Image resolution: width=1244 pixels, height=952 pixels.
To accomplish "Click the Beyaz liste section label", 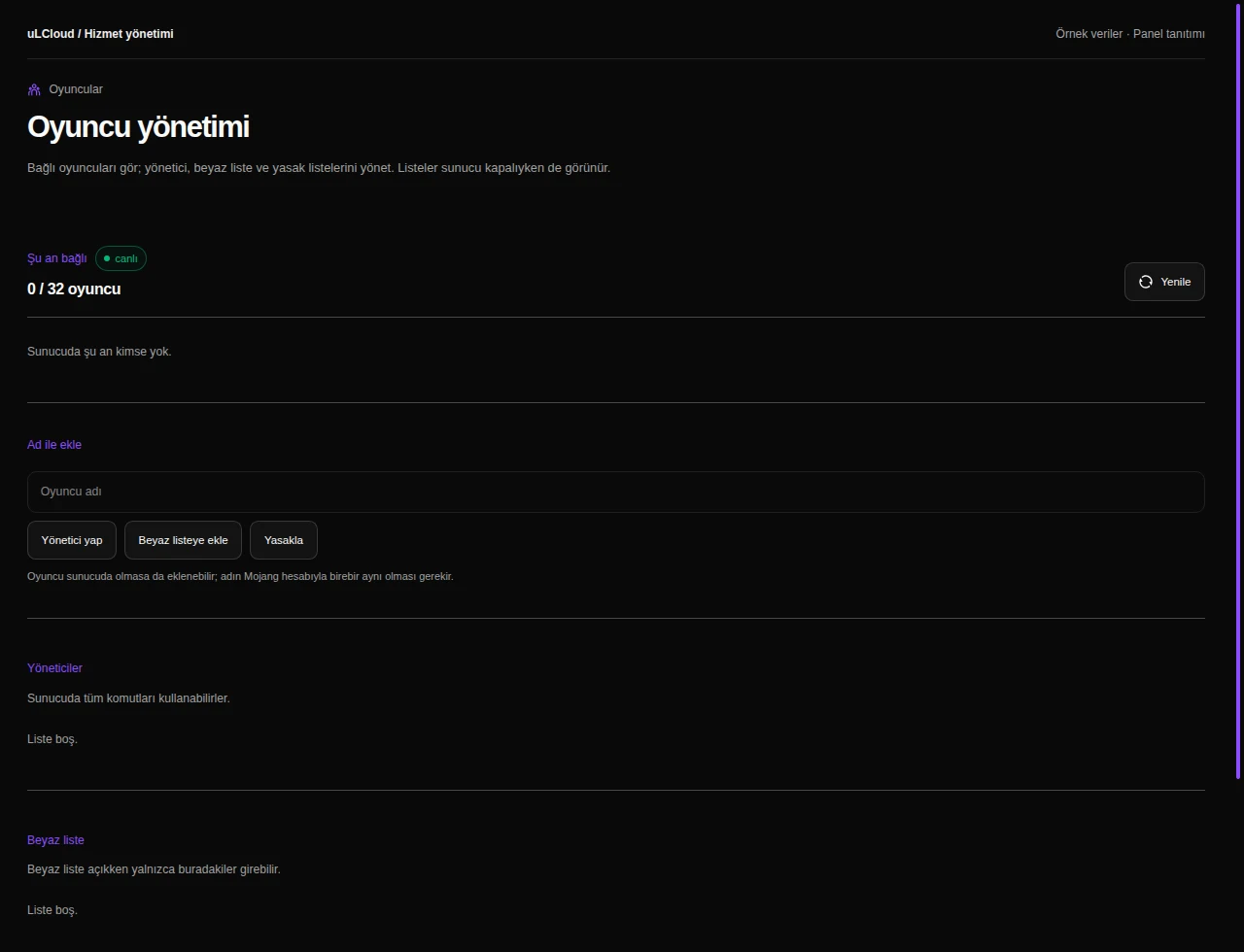I will coord(55,840).
